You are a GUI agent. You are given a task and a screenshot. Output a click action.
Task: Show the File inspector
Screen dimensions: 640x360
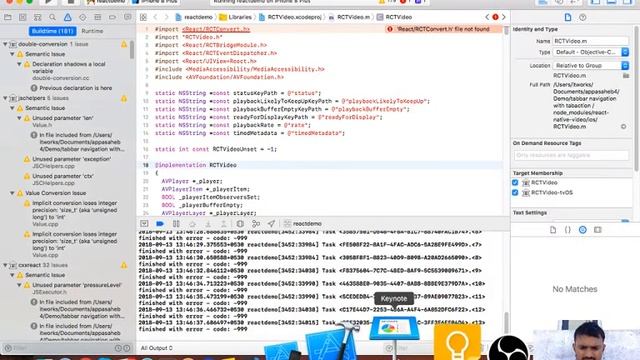pos(568,17)
